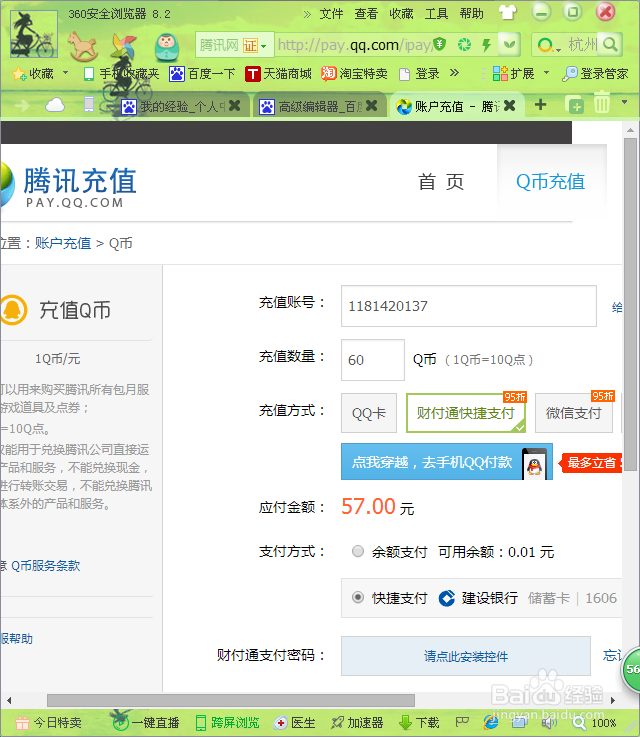This screenshot has height=737, width=640.
Task: Click the 充值账号 input field
Action: (x=469, y=306)
